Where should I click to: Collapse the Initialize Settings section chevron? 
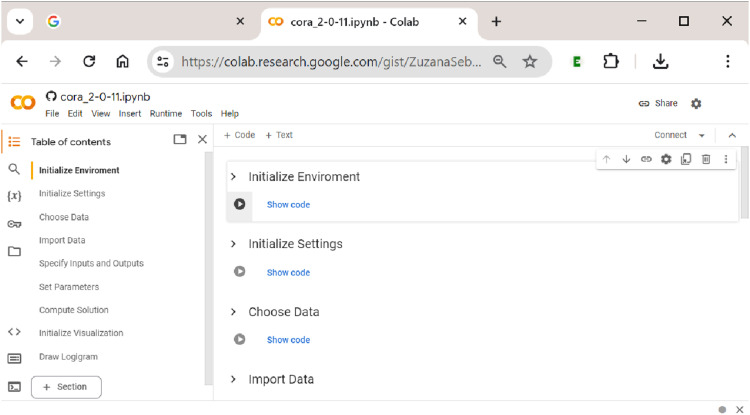[x=233, y=244]
